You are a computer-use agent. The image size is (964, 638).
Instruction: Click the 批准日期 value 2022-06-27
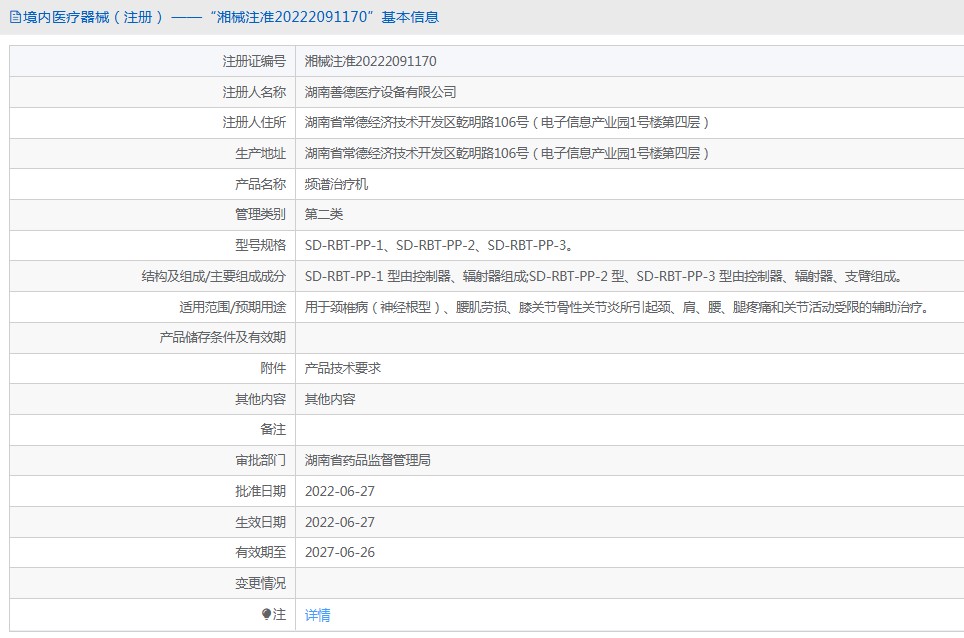(x=340, y=491)
